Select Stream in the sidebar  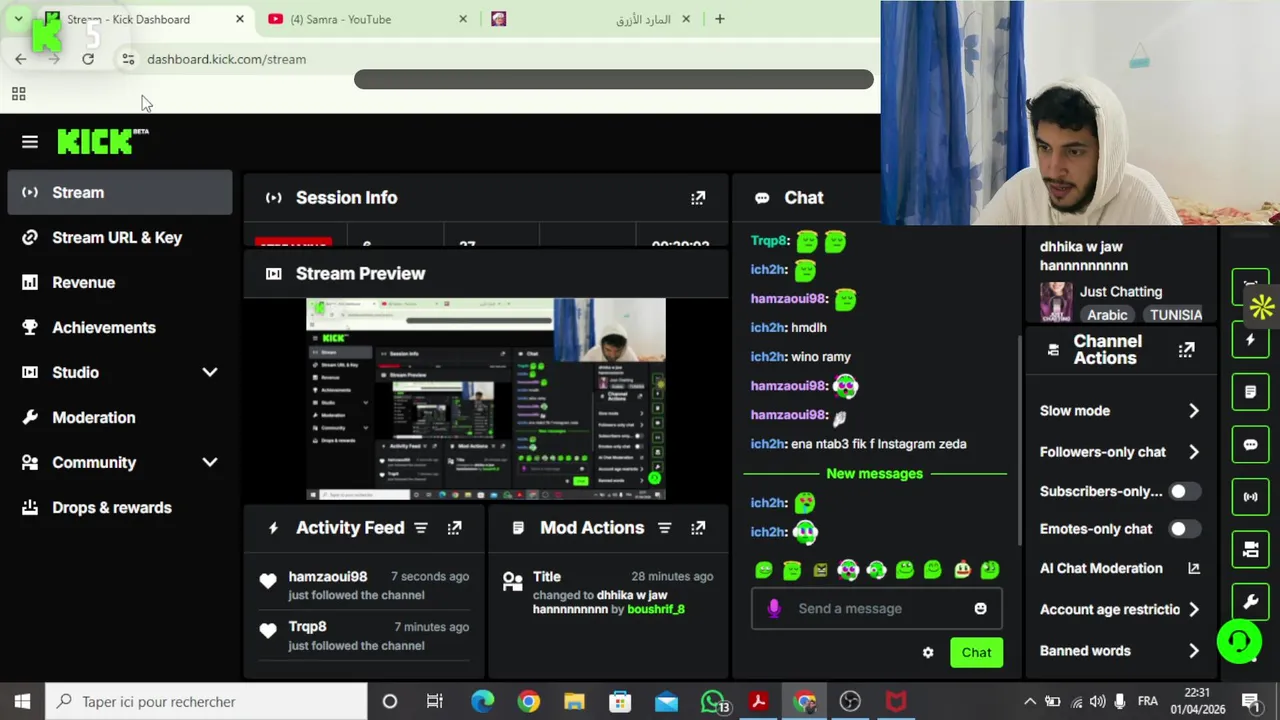point(120,192)
